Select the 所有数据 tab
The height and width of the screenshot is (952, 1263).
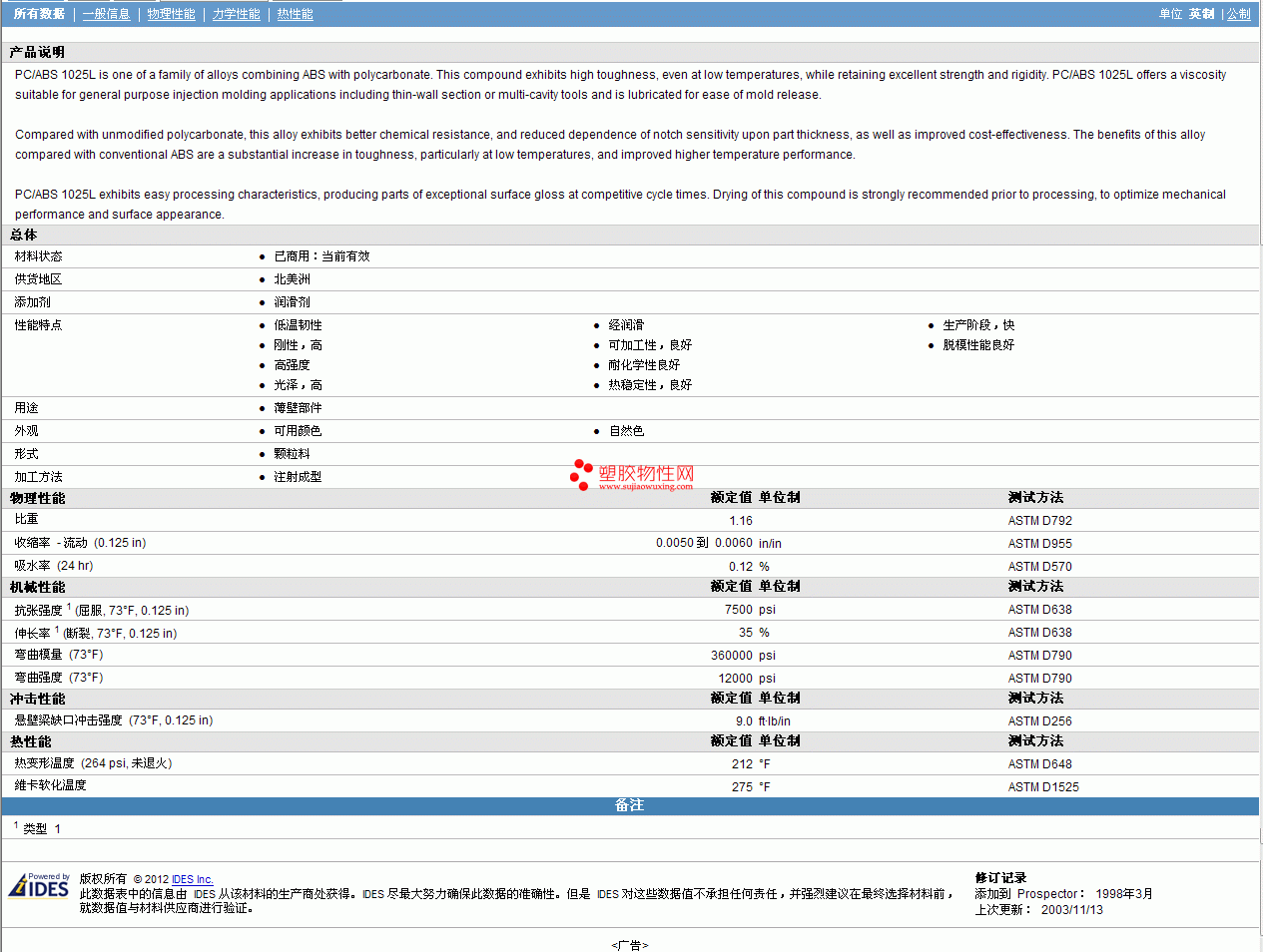(39, 14)
